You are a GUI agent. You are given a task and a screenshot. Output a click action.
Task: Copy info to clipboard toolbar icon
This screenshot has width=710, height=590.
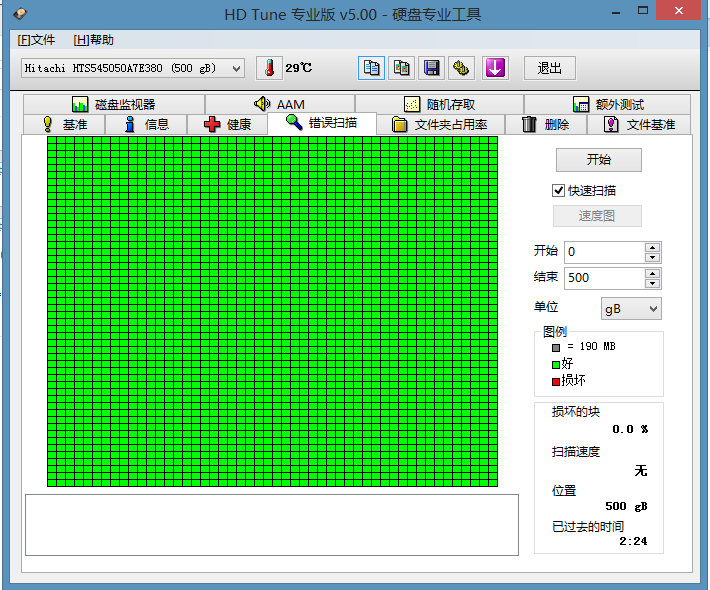tap(371, 68)
